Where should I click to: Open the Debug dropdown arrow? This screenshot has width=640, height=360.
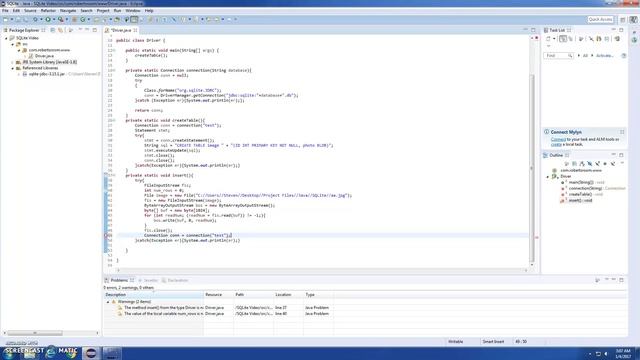point(41,19)
